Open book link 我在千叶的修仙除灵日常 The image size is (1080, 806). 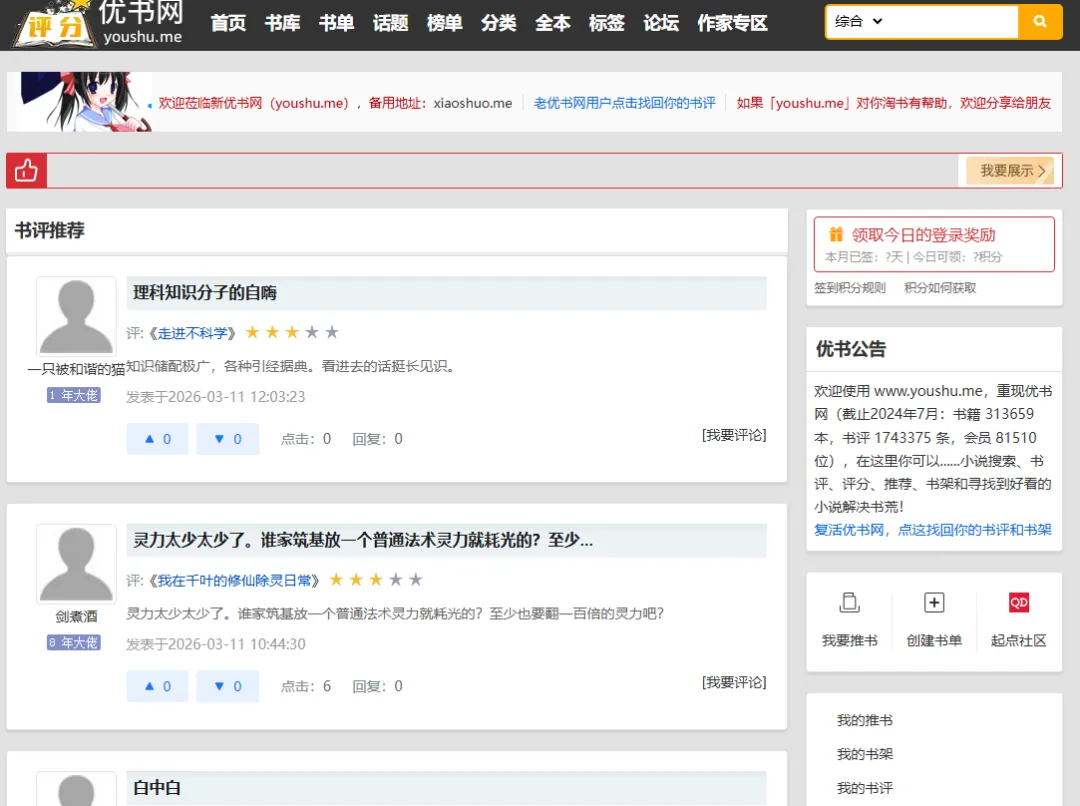(x=234, y=581)
